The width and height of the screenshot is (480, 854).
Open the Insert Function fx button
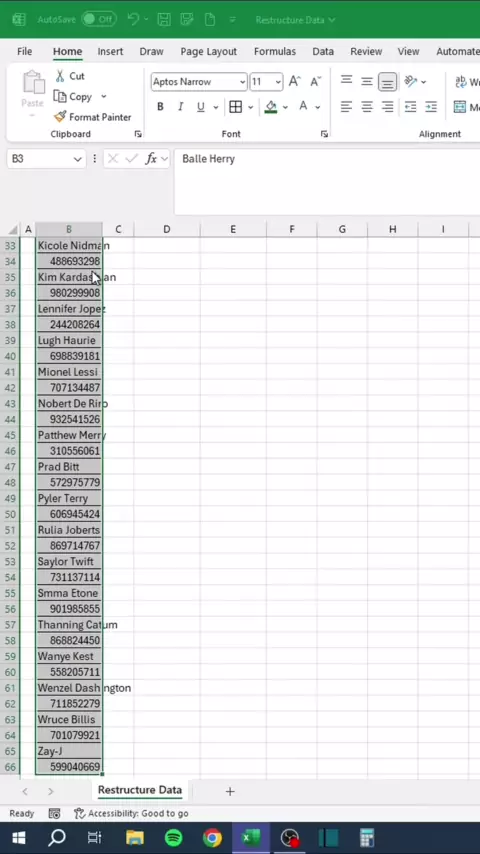click(151, 158)
